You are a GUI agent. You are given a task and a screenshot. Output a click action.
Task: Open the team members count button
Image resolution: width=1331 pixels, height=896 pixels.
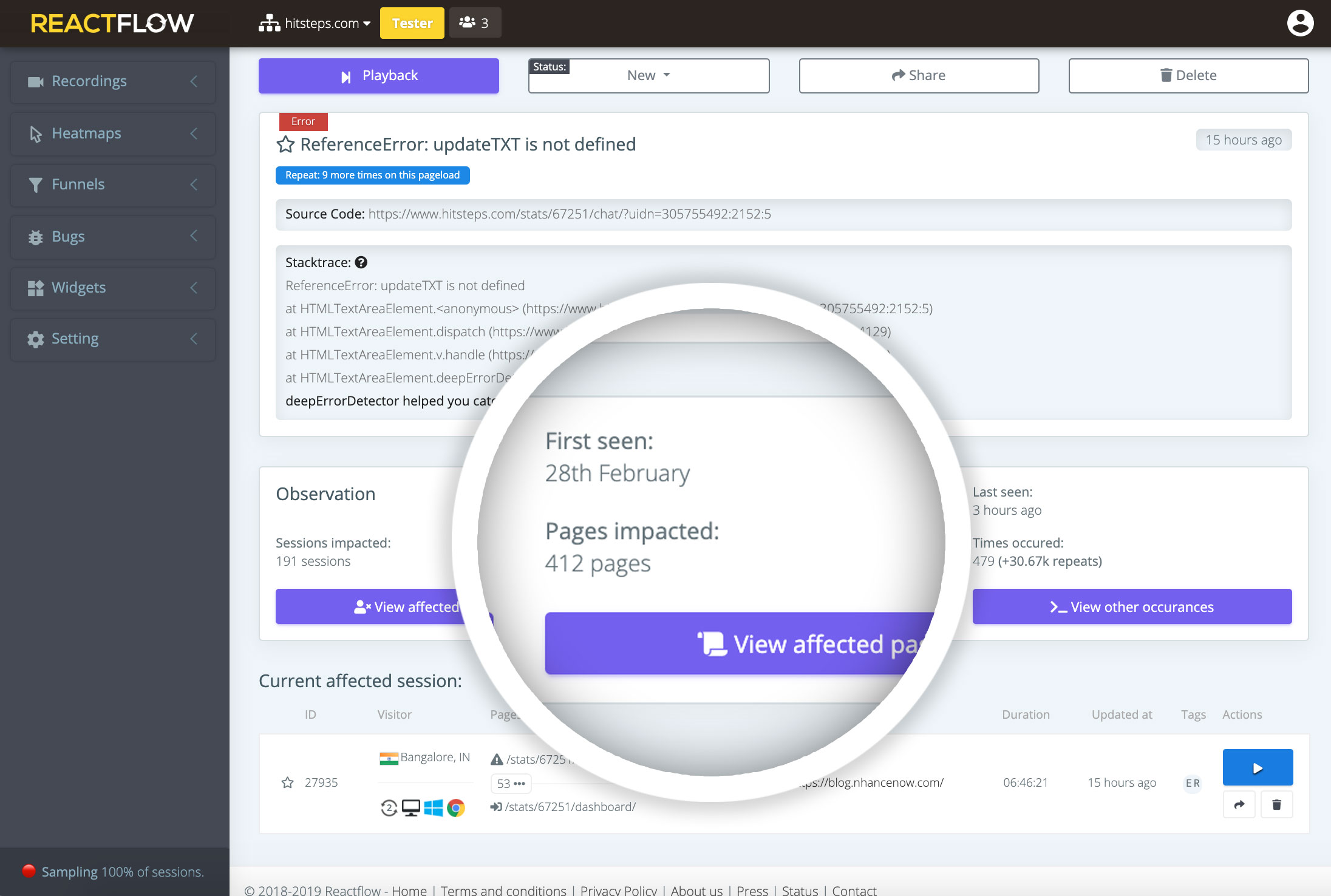(x=475, y=23)
